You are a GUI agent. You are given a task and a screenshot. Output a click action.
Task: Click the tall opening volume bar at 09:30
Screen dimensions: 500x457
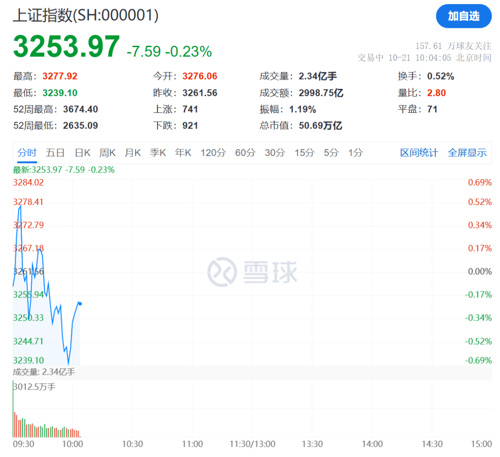click(13, 409)
